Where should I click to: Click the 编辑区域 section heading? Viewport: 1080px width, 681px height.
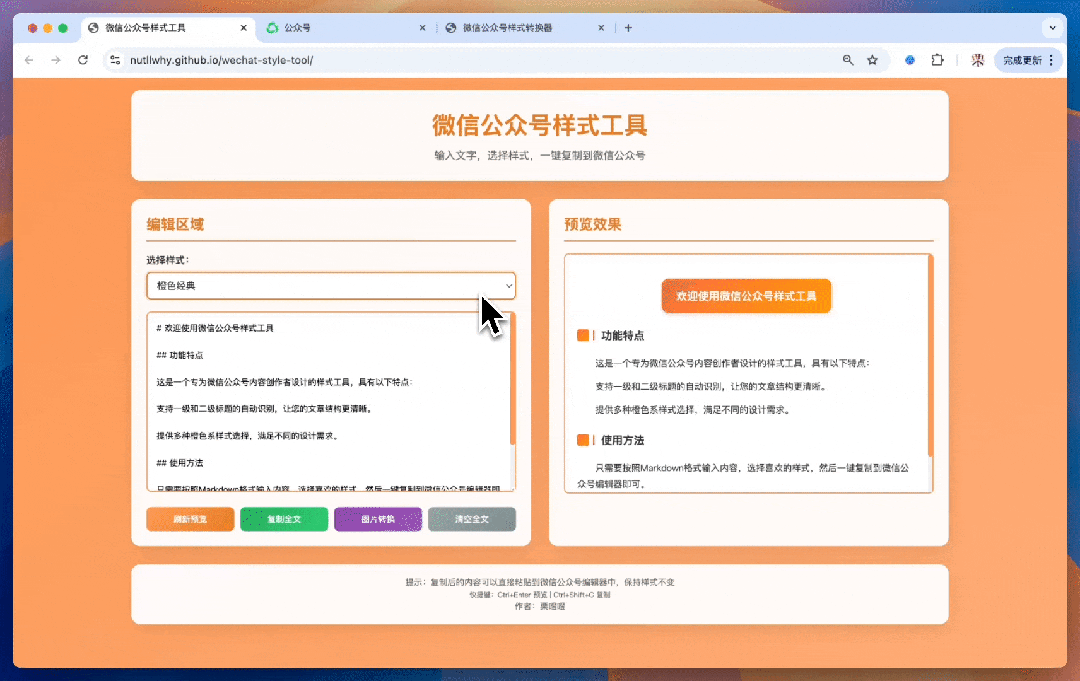[x=175, y=224]
